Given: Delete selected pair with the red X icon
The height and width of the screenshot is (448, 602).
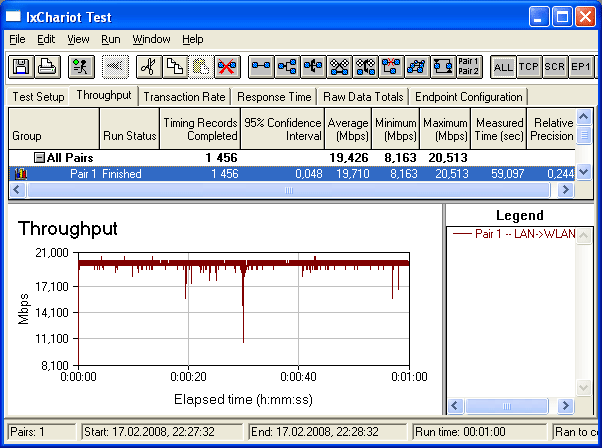Looking at the screenshot, I should pyautogui.click(x=227, y=67).
